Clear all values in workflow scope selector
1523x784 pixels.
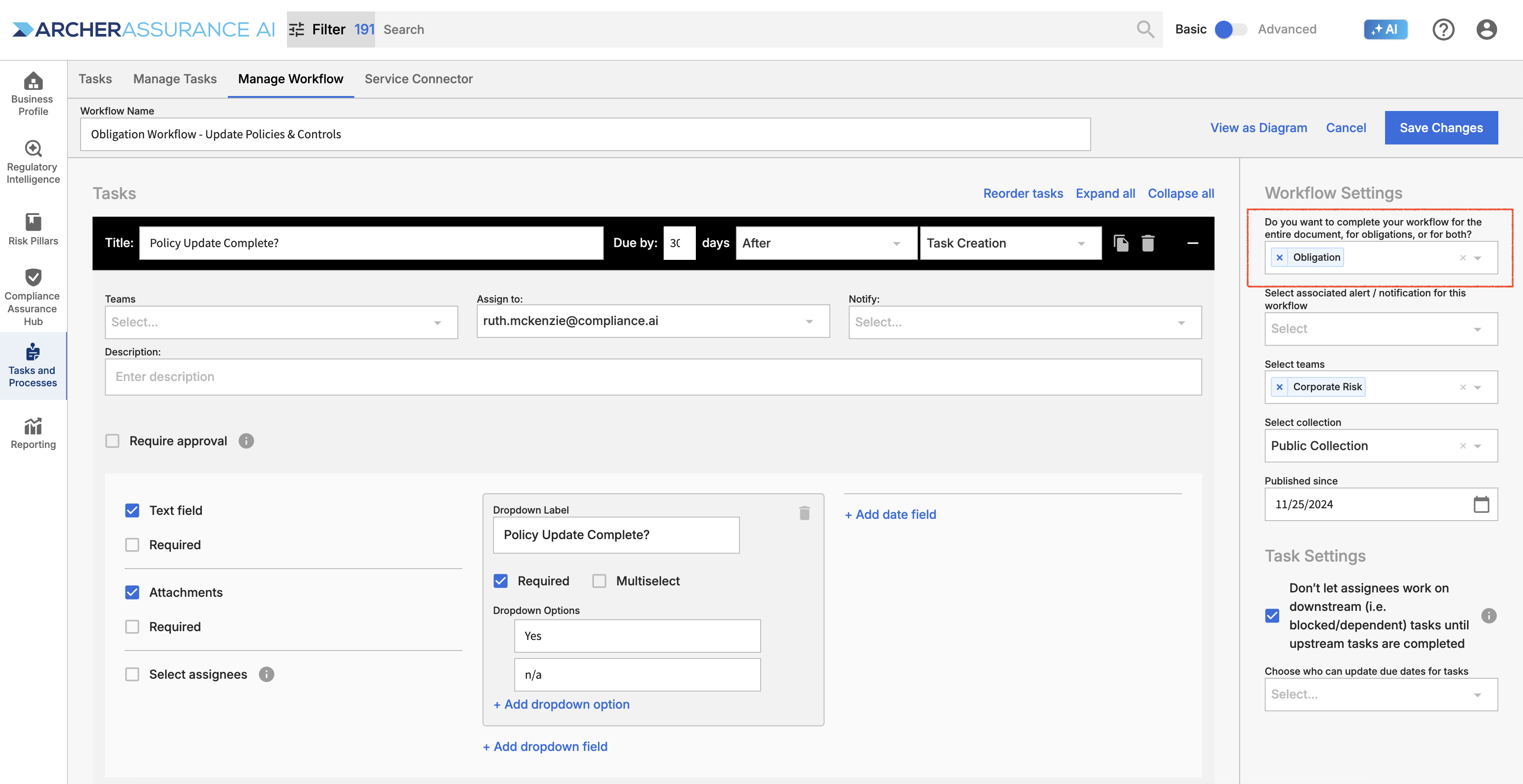(1463, 257)
